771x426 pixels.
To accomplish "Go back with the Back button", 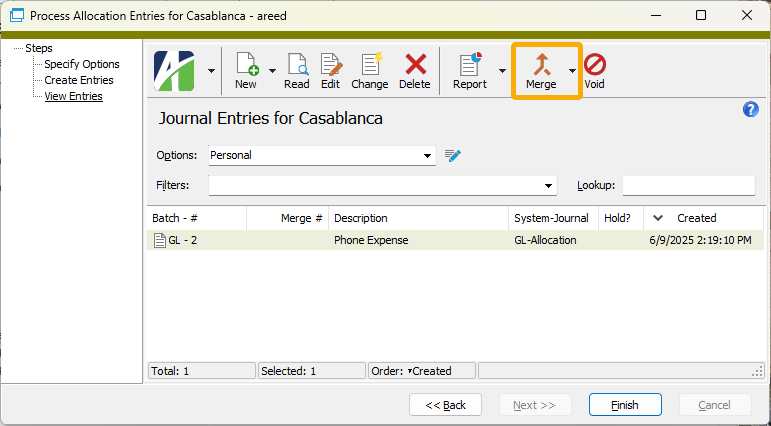I will pos(446,405).
